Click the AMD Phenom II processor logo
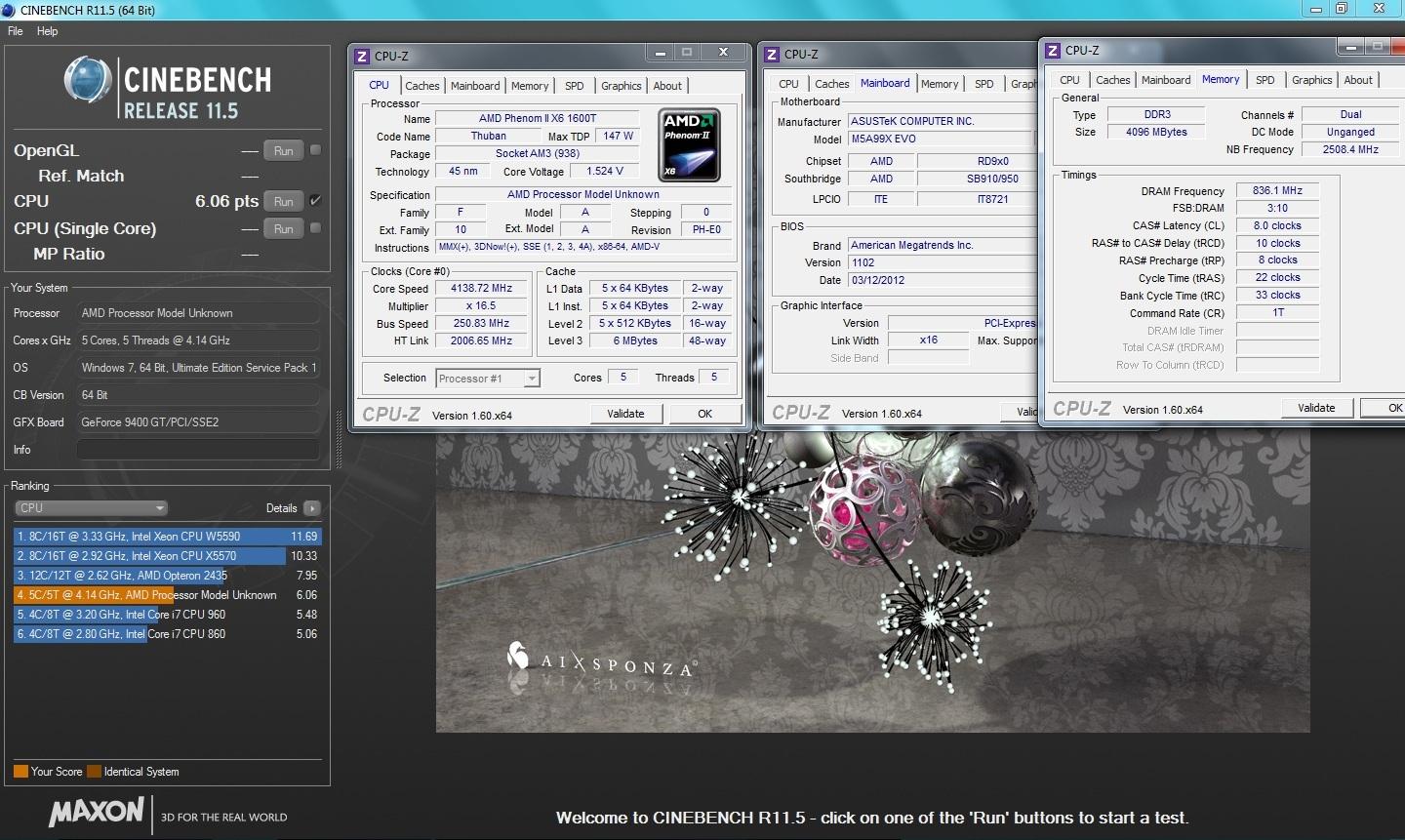Image resolution: width=1405 pixels, height=840 pixels. (x=689, y=145)
